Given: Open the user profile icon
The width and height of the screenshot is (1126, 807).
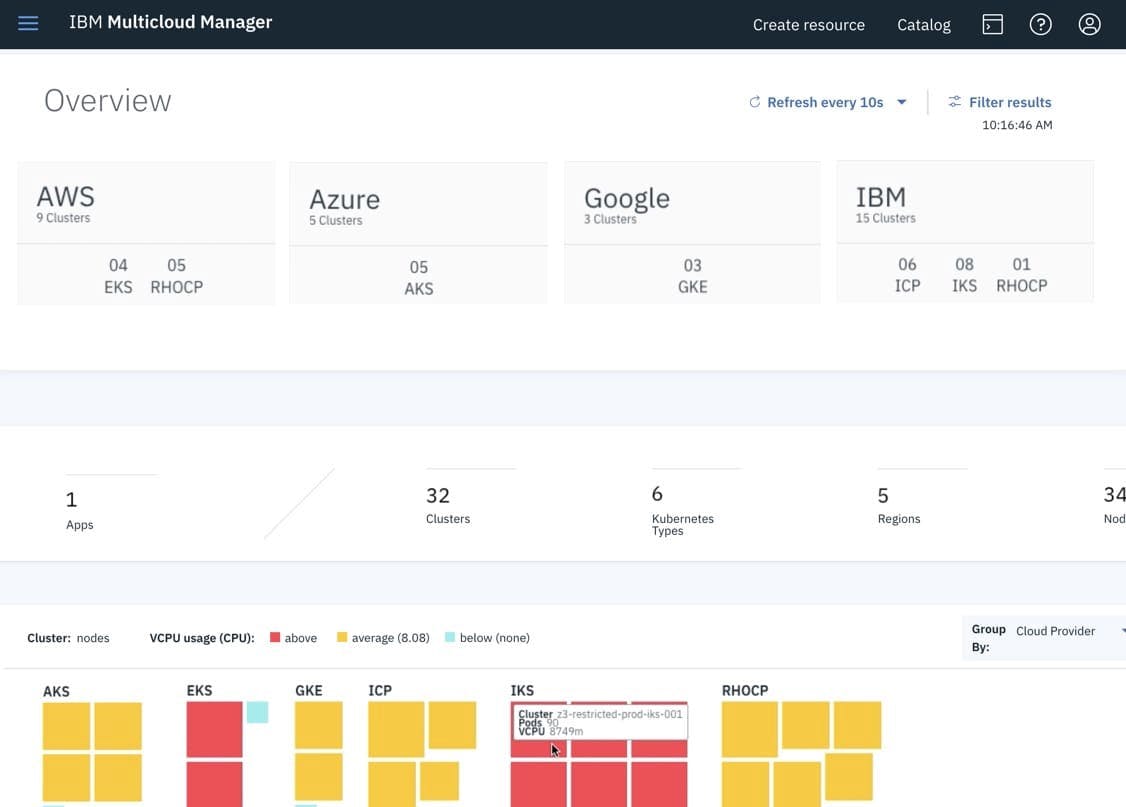Looking at the screenshot, I should [1089, 24].
